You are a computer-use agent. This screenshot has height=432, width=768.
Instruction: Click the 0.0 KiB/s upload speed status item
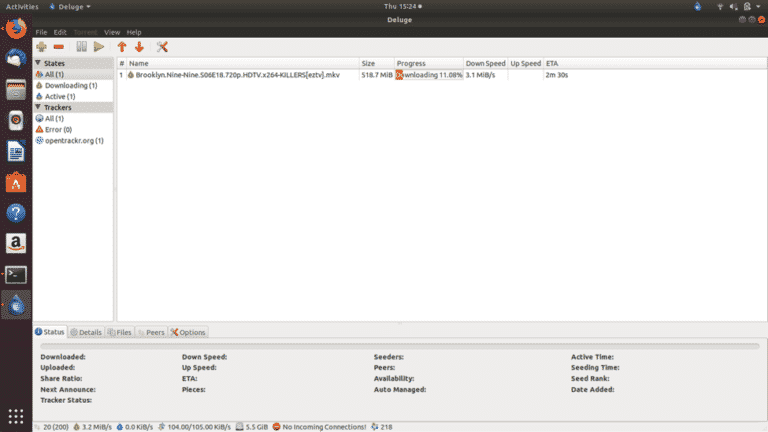click(x=135, y=427)
